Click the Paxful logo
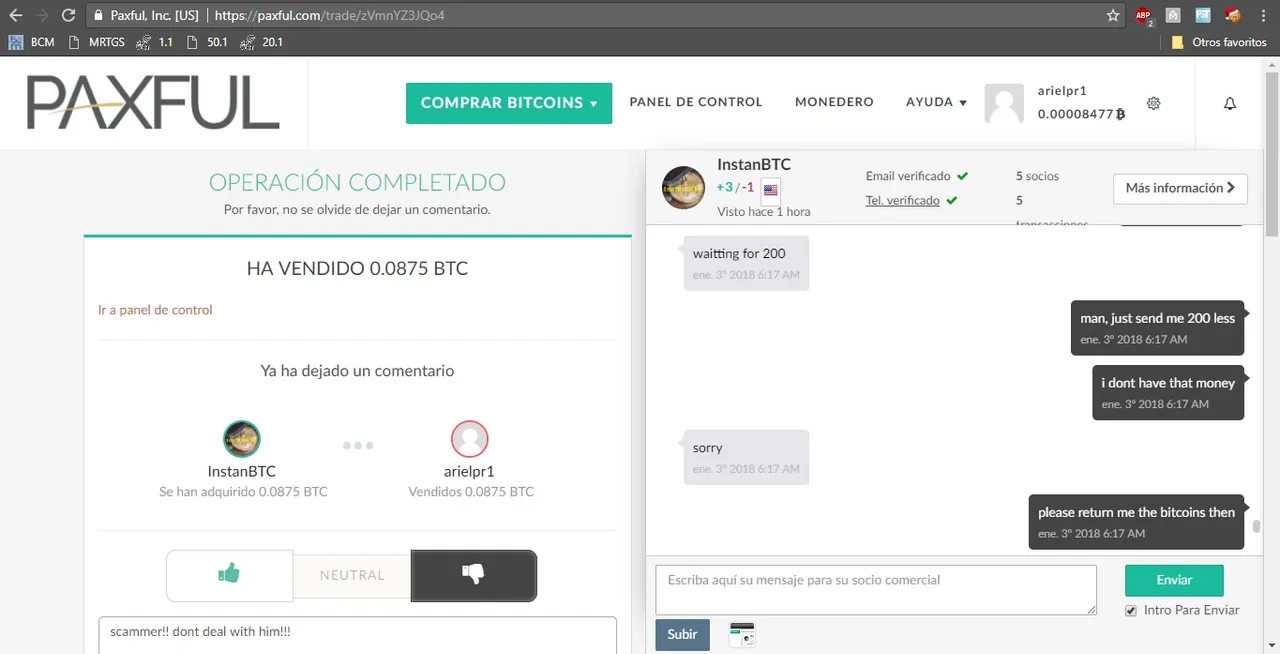The height and width of the screenshot is (654, 1280). tap(153, 102)
